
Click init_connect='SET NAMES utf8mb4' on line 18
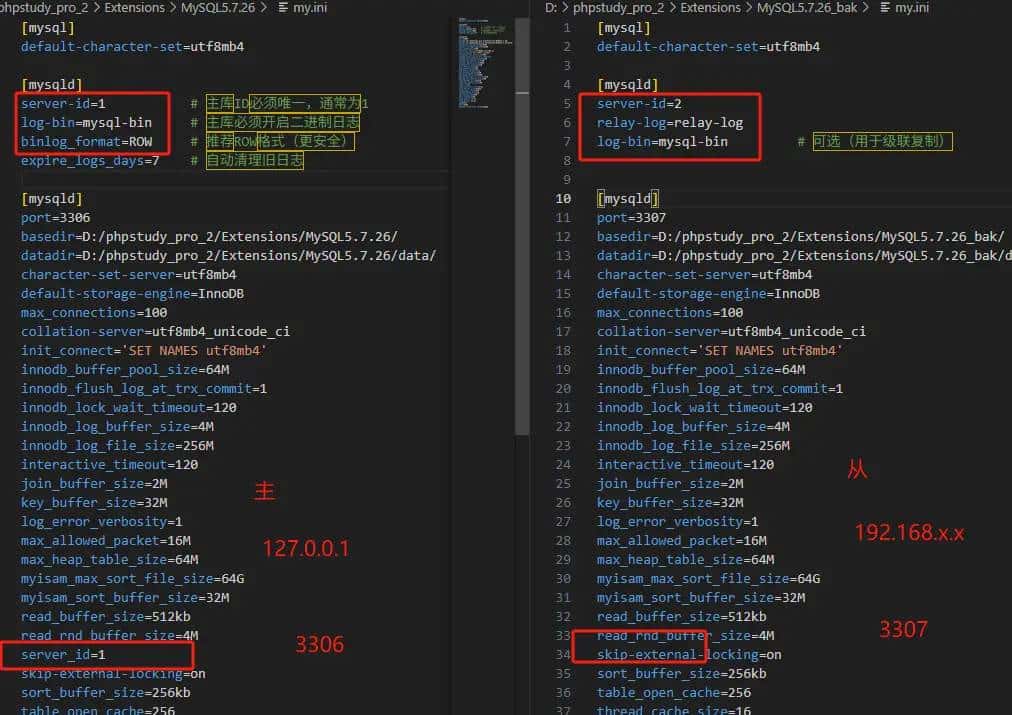point(720,350)
